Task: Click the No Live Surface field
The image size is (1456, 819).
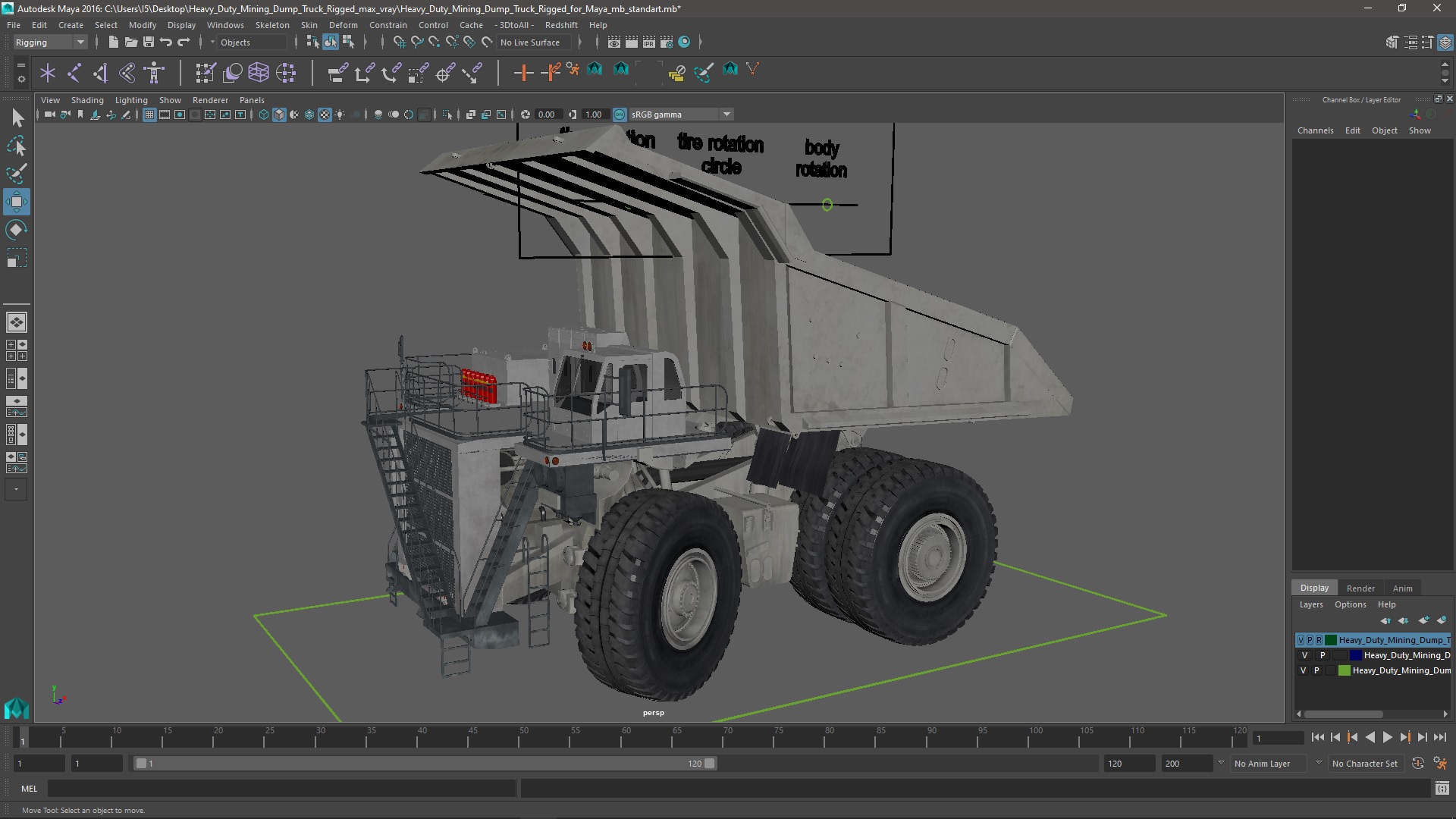Action: (x=535, y=42)
